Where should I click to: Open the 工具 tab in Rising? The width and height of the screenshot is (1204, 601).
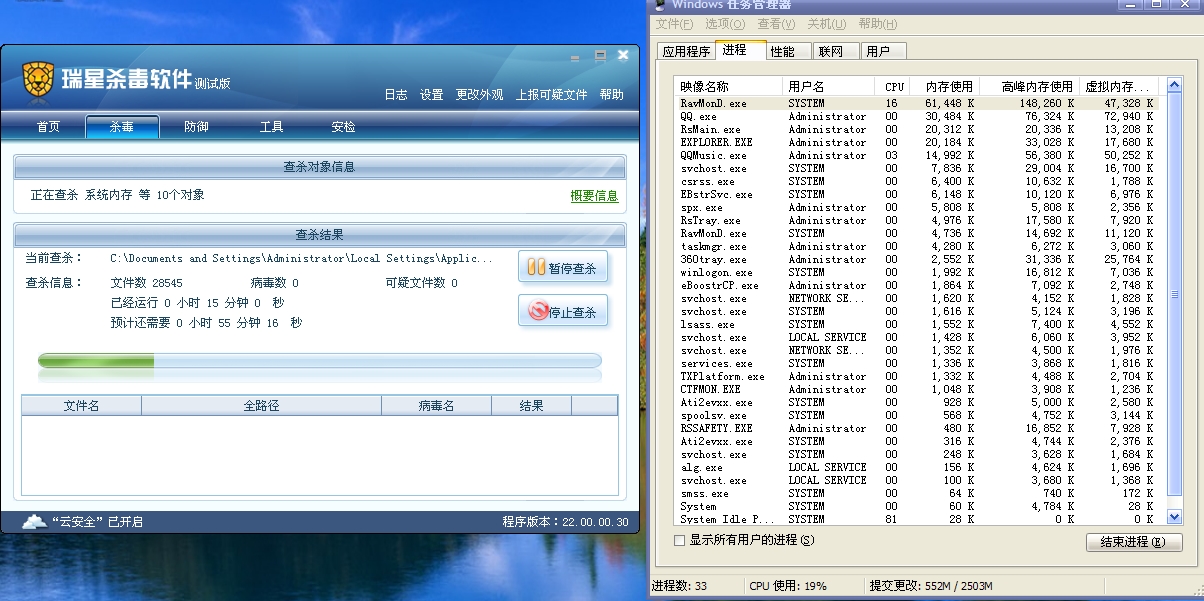271,127
